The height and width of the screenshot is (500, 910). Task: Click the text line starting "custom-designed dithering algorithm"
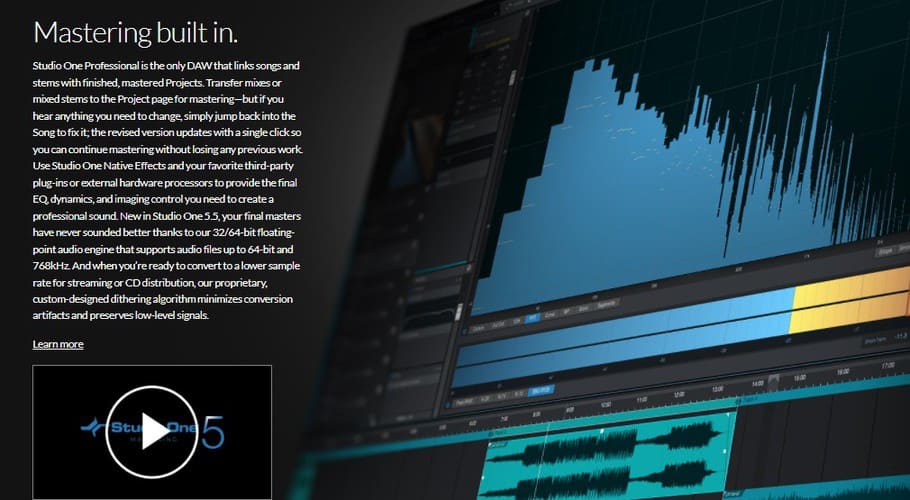(x=162, y=299)
